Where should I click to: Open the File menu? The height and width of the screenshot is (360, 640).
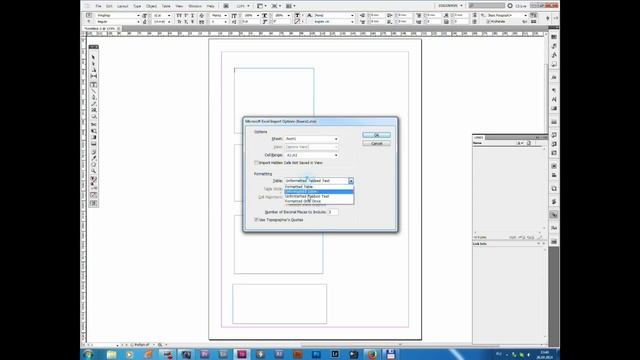point(98,6)
